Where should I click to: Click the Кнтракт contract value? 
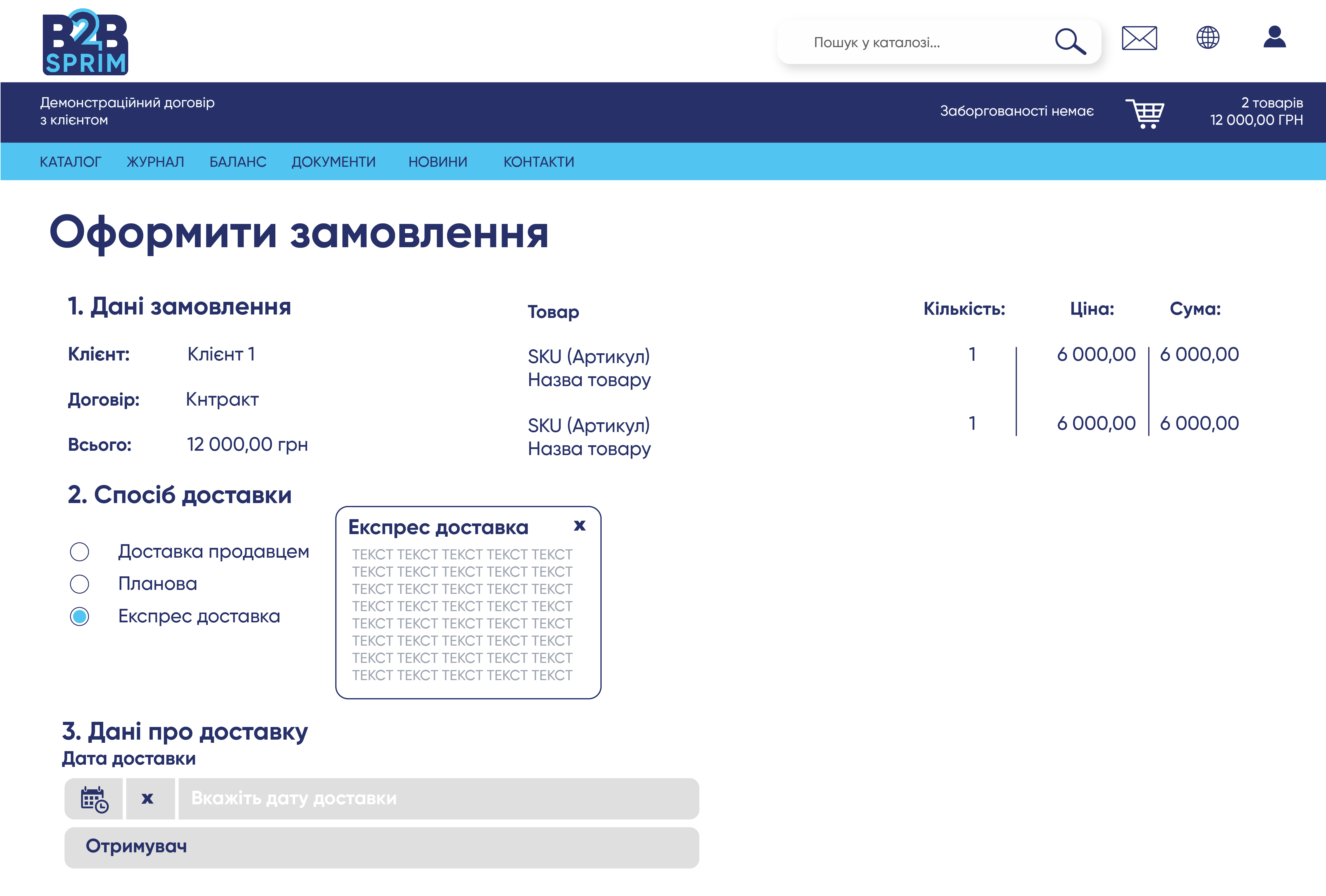point(222,400)
